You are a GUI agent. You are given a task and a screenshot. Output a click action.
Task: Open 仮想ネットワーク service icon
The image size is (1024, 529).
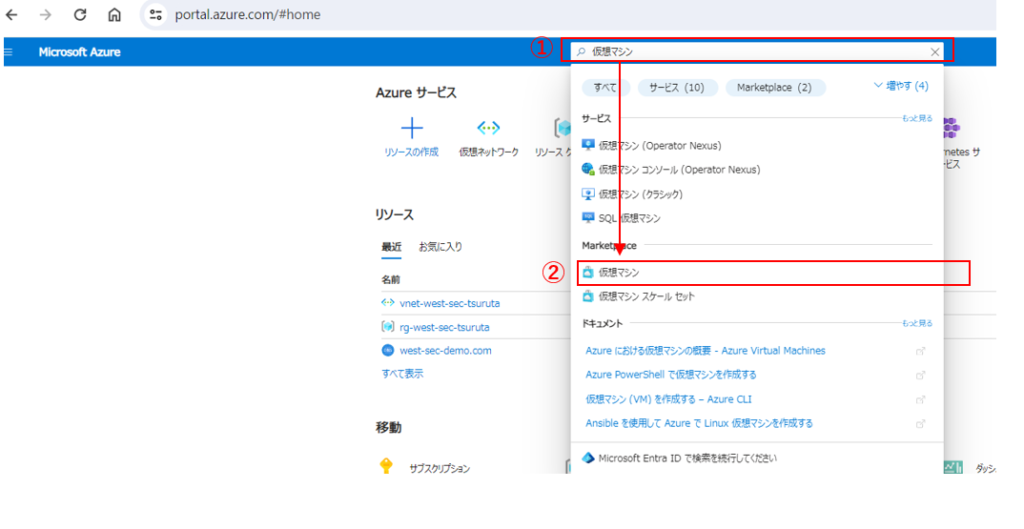pyautogui.click(x=488, y=128)
